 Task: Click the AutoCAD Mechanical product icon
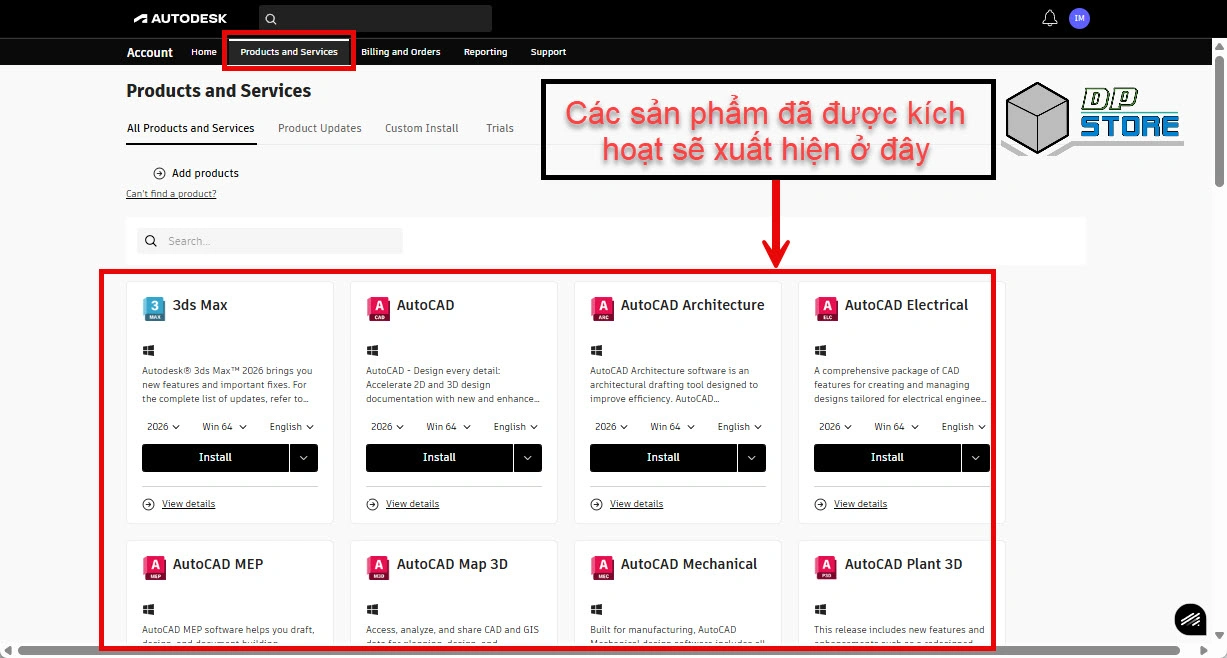pyautogui.click(x=602, y=567)
